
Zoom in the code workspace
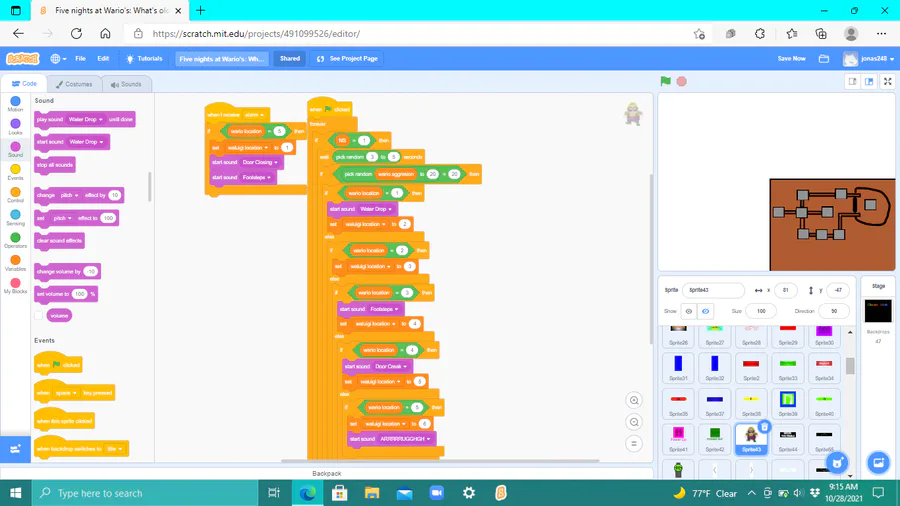[x=634, y=400]
